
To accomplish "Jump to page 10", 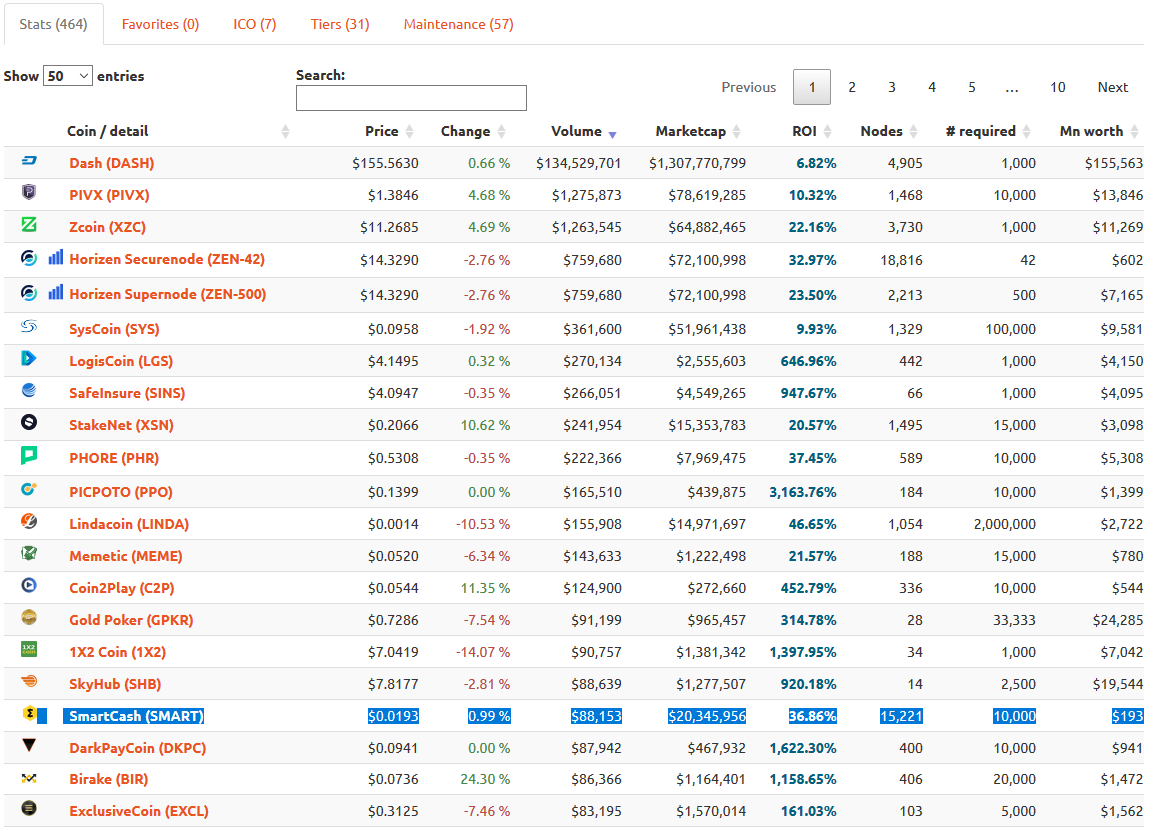I will (x=1057, y=87).
